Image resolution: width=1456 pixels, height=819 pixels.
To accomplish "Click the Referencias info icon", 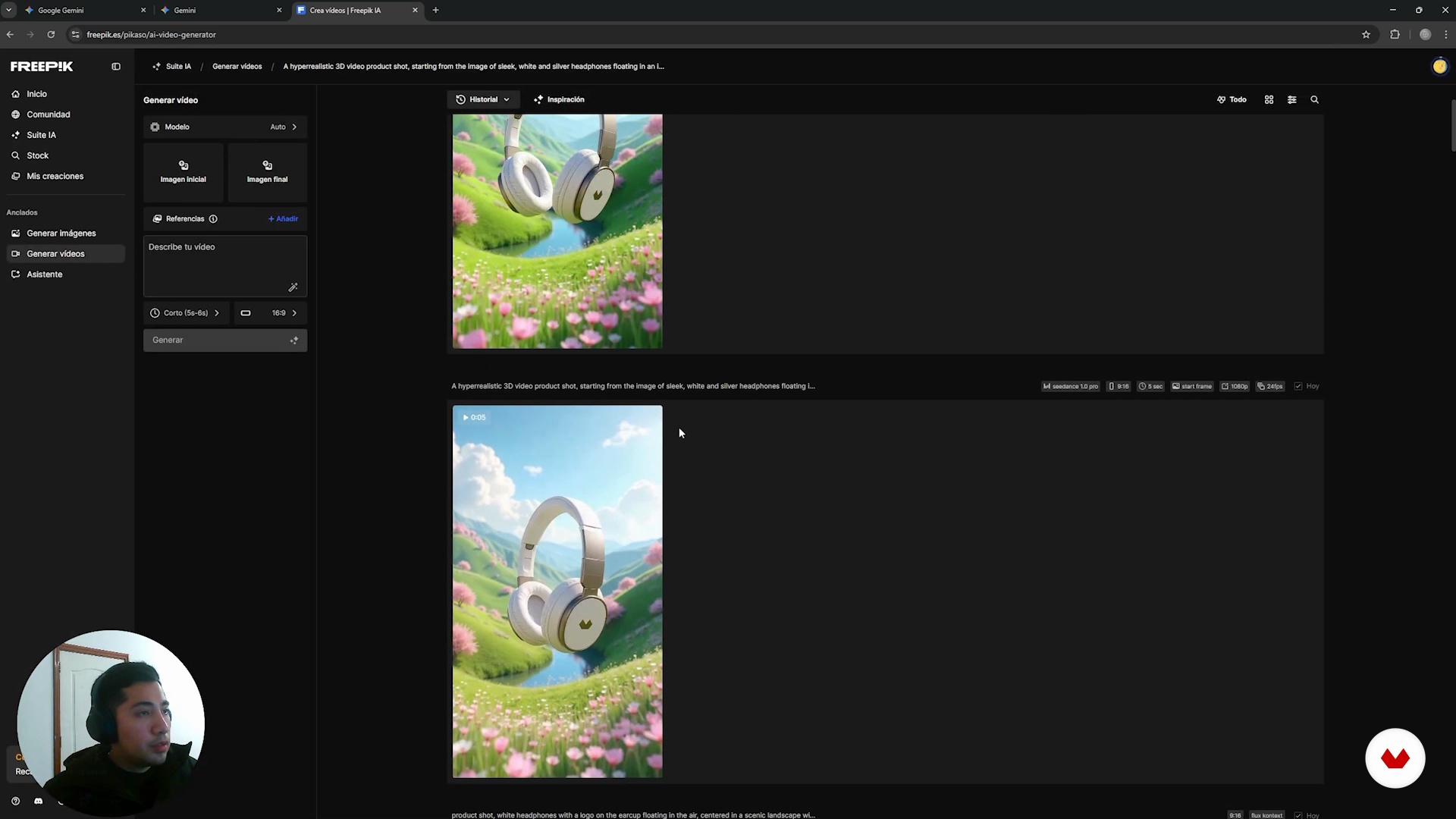I will (x=213, y=219).
